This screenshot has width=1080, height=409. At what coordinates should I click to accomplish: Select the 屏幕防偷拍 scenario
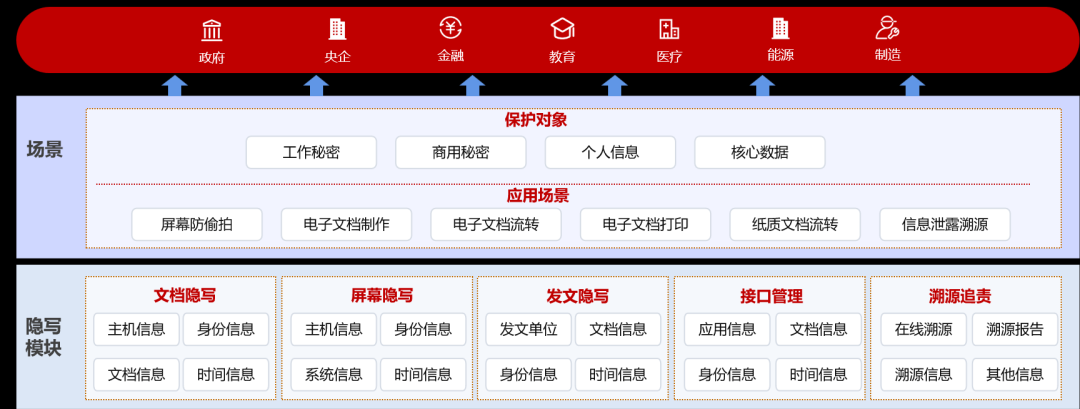(x=196, y=224)
